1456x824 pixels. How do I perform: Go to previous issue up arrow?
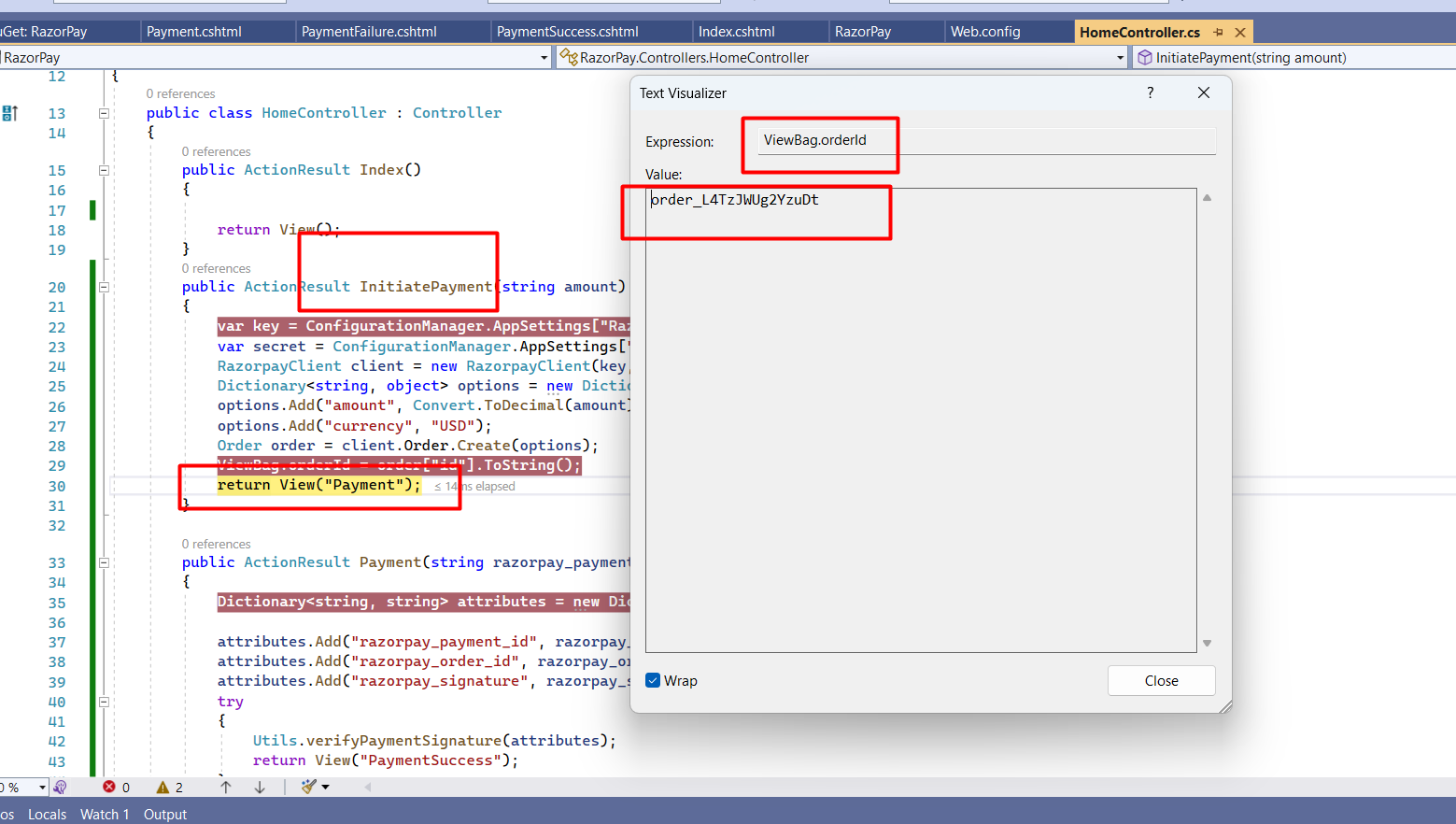coord(226,787)
